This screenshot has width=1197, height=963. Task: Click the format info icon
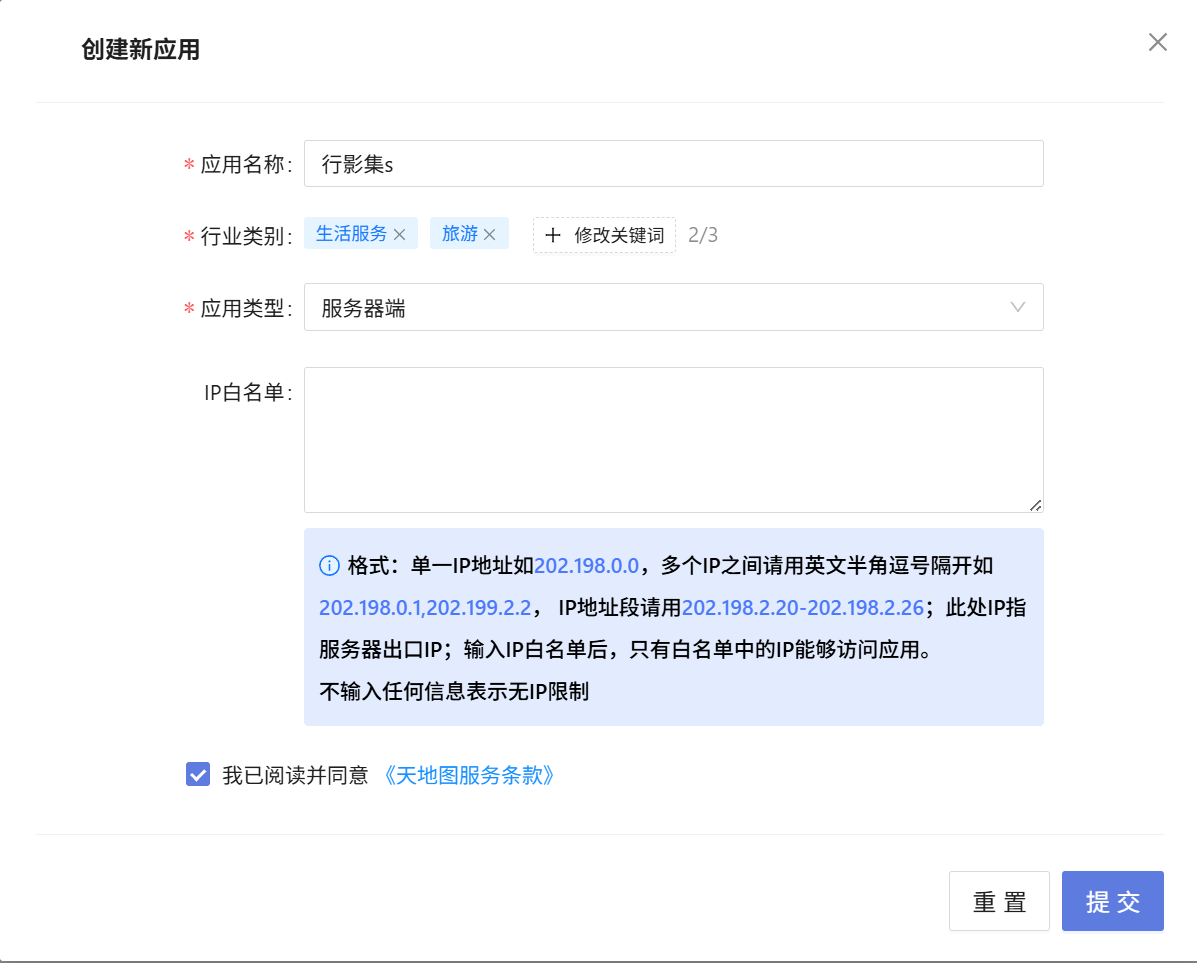[329, 566]
